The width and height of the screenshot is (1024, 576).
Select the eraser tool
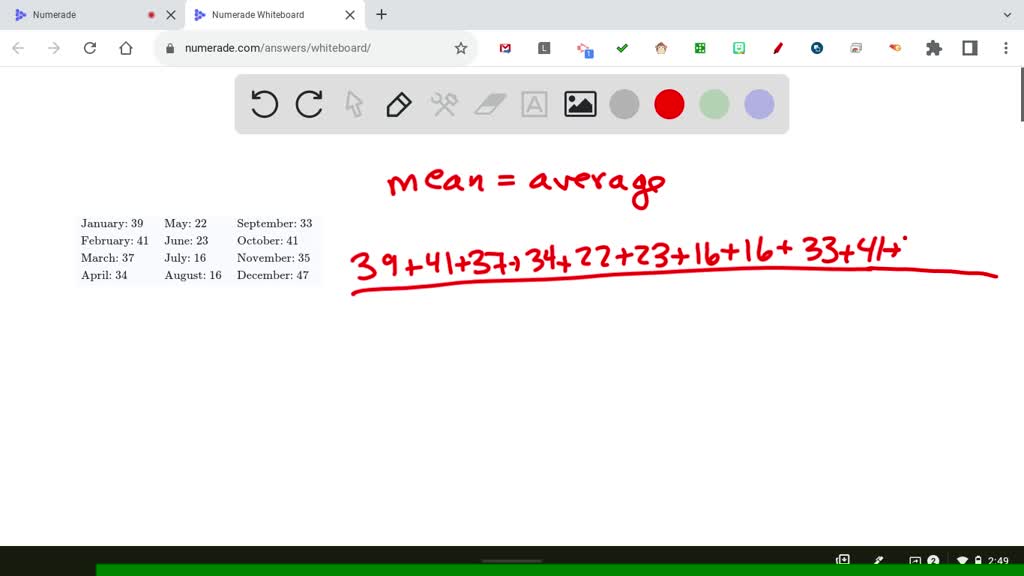(x=490, y=104)
